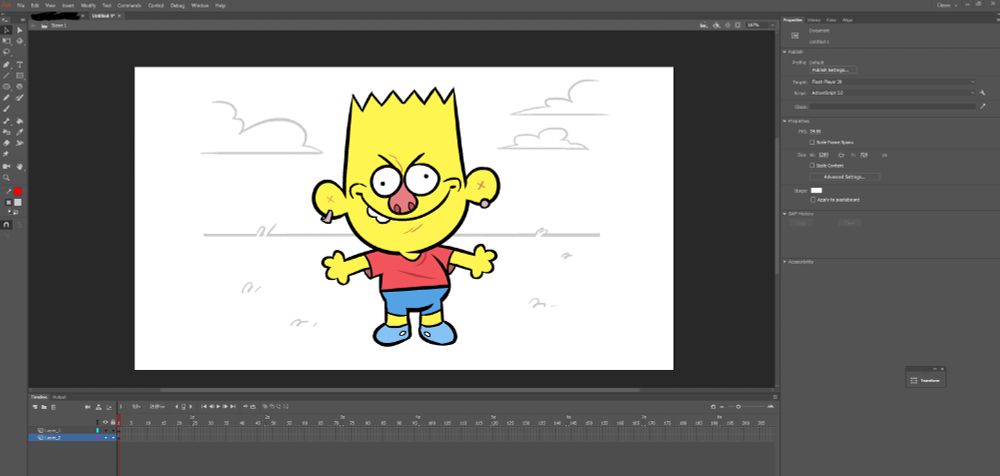1000x476 pixels.
Task: Open the red stroke color swatch
Action: pyautogui.click(x=18, y=191)
